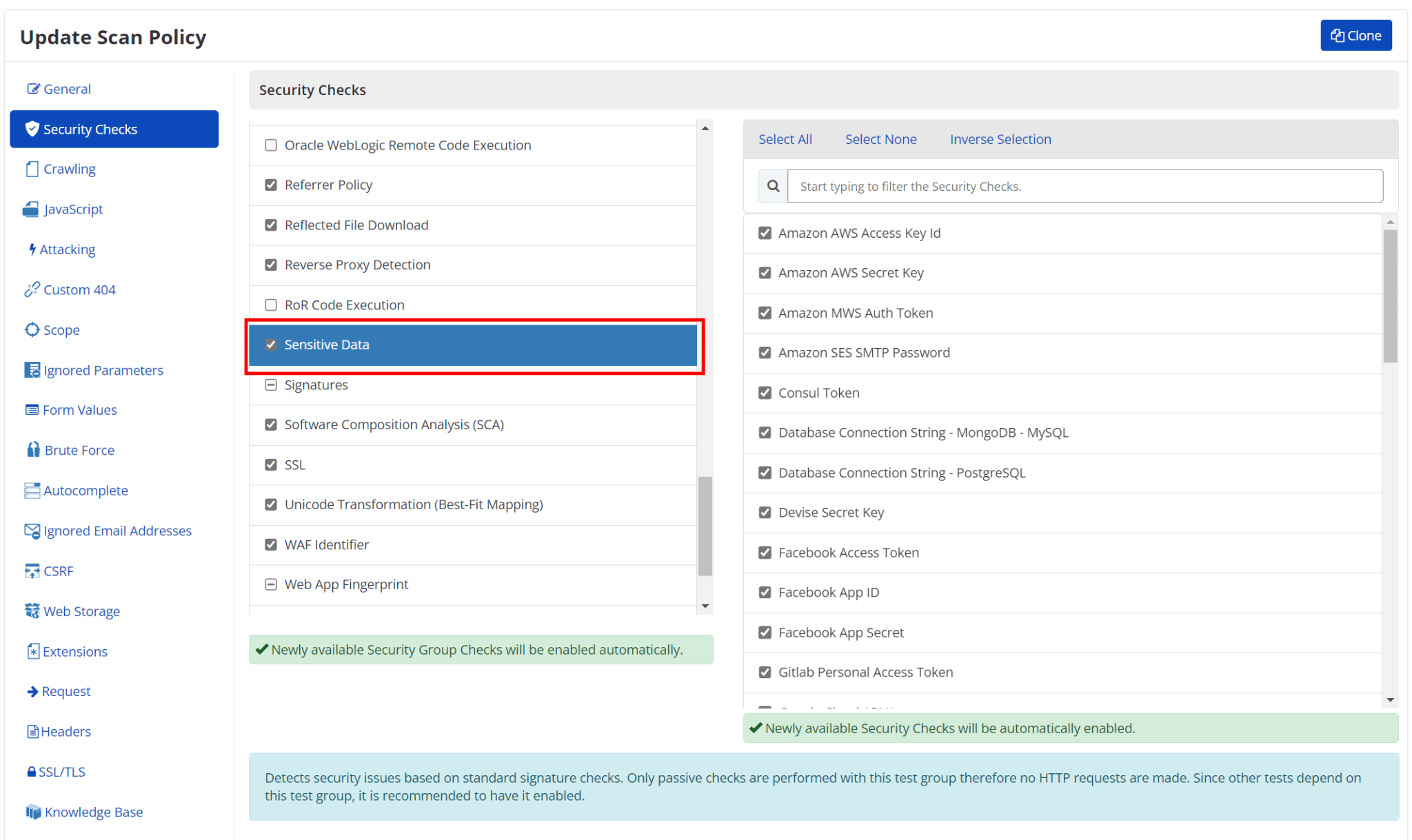Click the SSL/TLS lock icon
The width and height of the screenshot is (1412, 840).
click(x=31, y=772)
